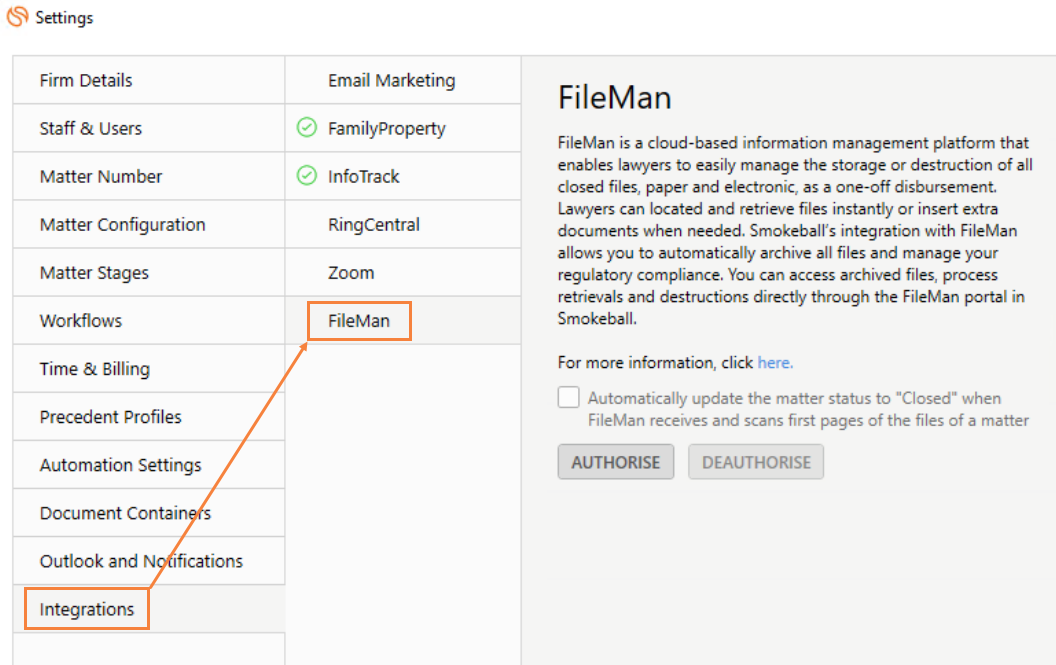The height and width of the screenshot is (665, 1056).
Task: Click the AUTHORISE button
Action: coord(616,462)
